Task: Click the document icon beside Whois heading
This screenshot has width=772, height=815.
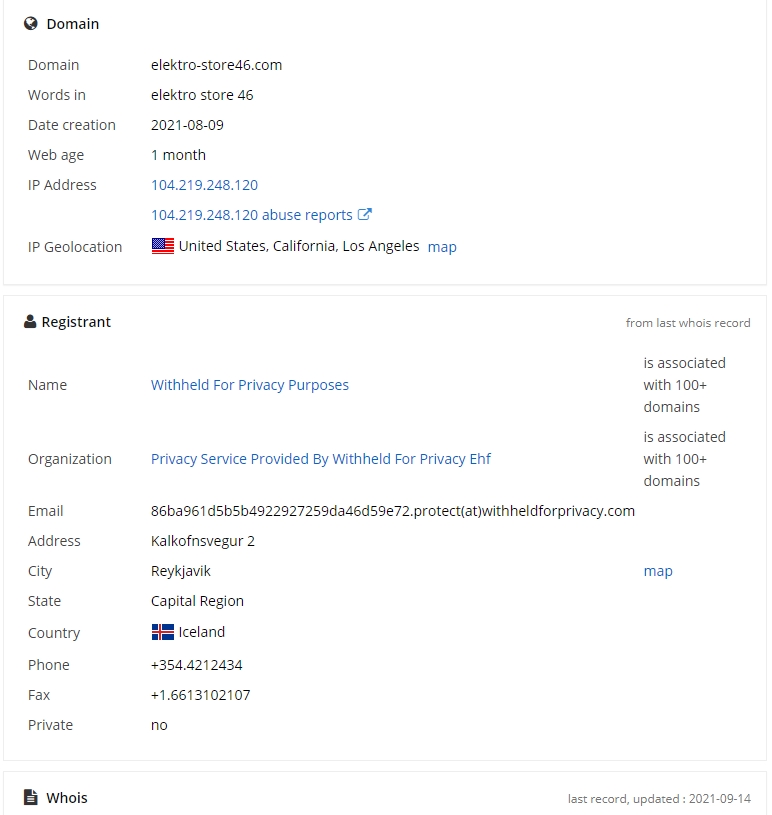Action: point(31,797)
